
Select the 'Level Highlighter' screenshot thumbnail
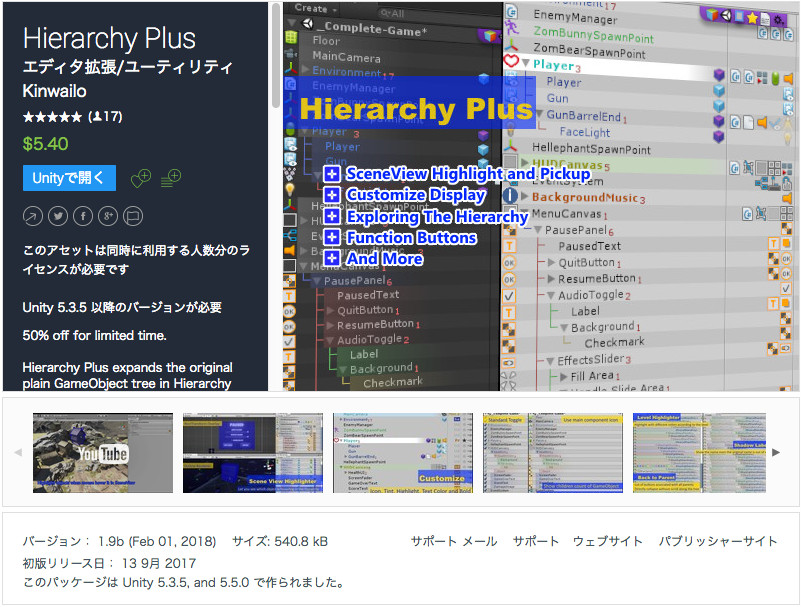point(699,453)
